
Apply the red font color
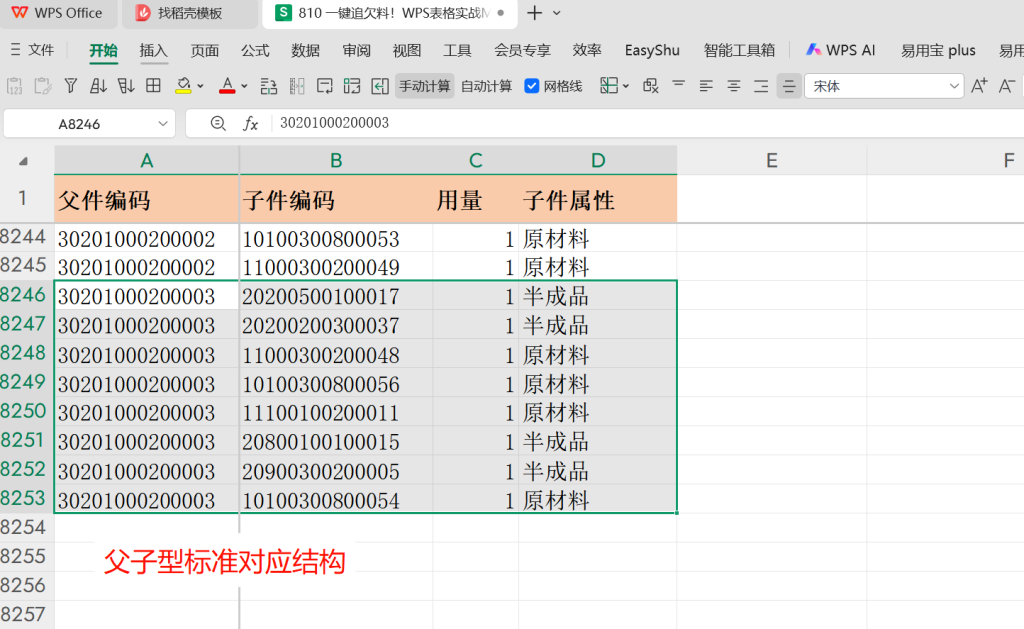[227, 86]
